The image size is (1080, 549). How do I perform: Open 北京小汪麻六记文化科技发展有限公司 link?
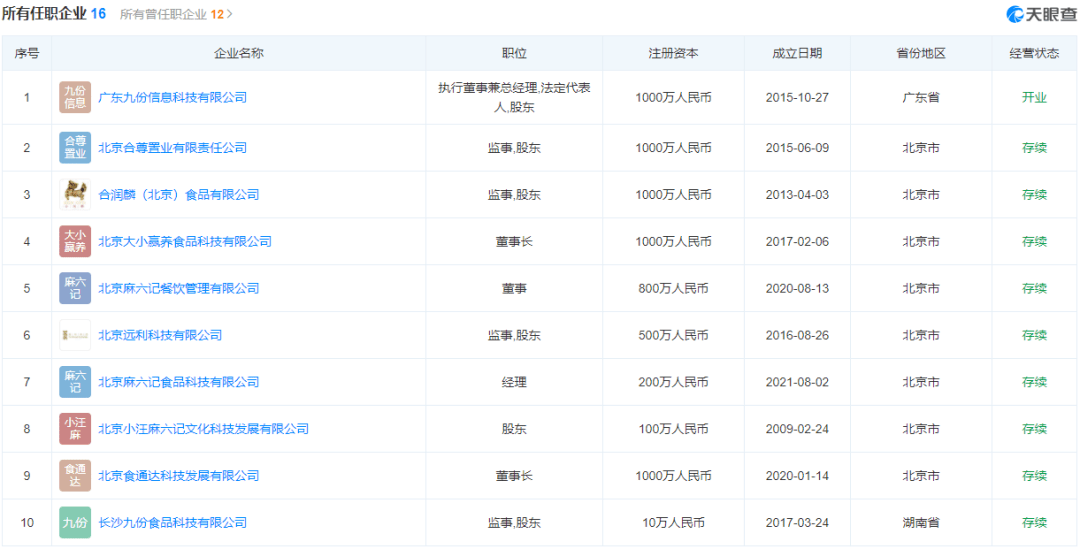(x=203, y=429)
